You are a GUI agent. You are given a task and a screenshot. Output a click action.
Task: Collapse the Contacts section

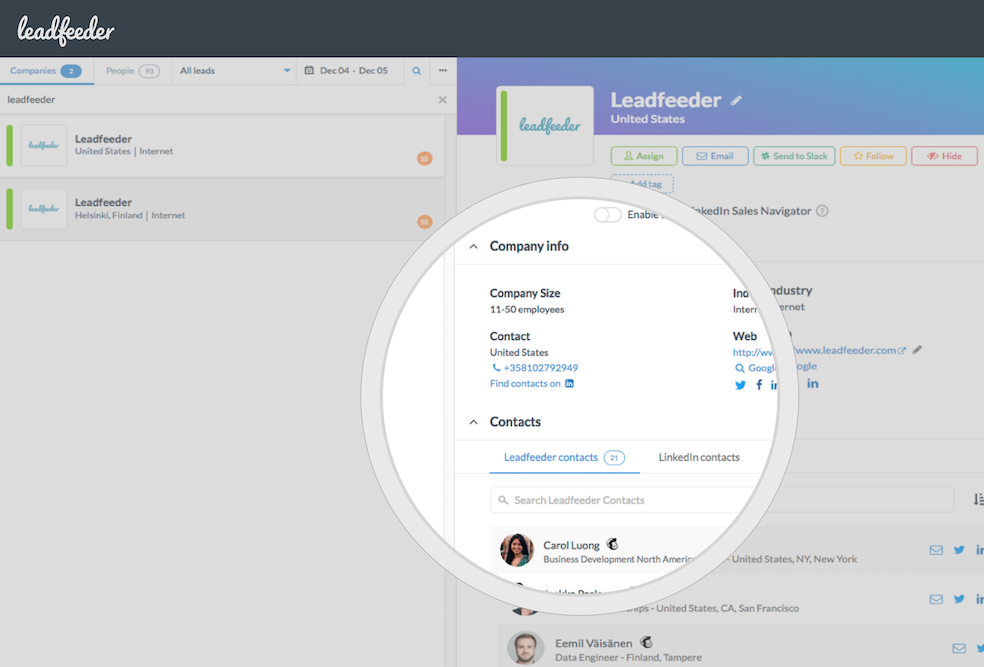(474, 422)
